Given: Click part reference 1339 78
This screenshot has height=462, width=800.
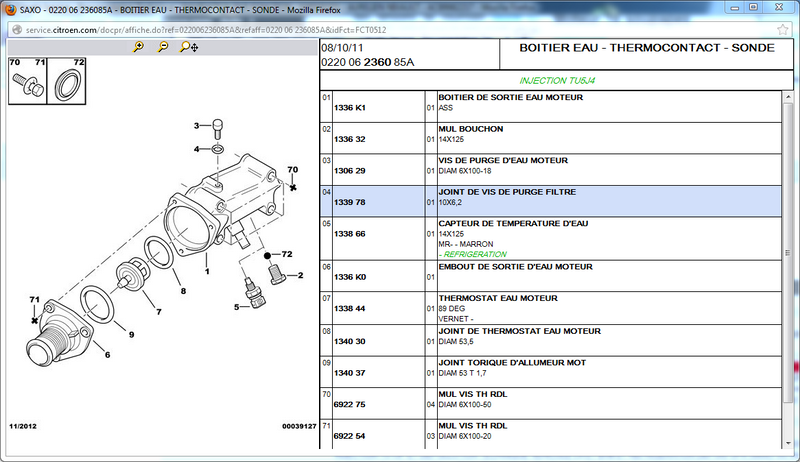Looking at the screenshot, I should pyautogui.click(x=349, y=202).
